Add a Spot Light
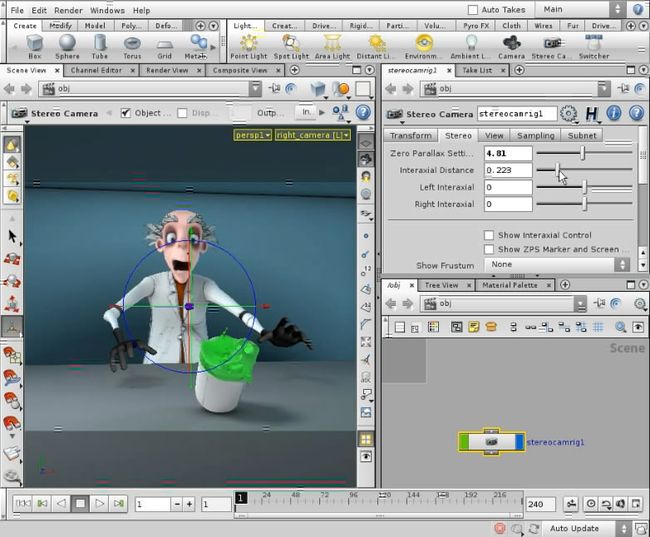650x537 pixels. point(291,47)
